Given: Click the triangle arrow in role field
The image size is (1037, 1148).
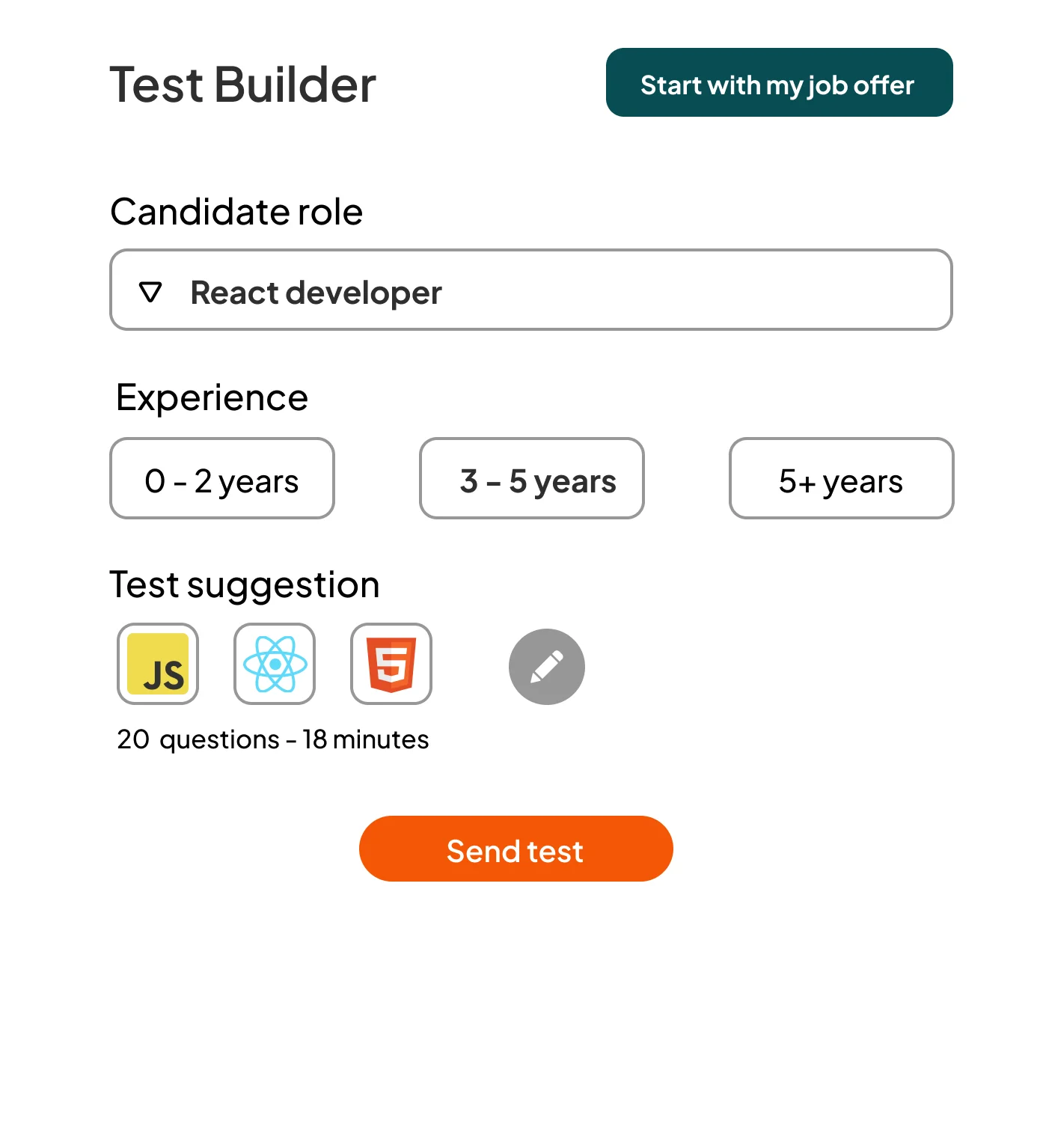Looking at the screenshot, I should click(150, 292).
